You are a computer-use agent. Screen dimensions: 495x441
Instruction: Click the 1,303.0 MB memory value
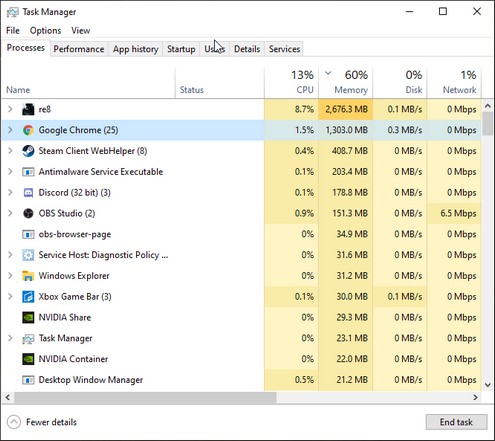point(347,130)
